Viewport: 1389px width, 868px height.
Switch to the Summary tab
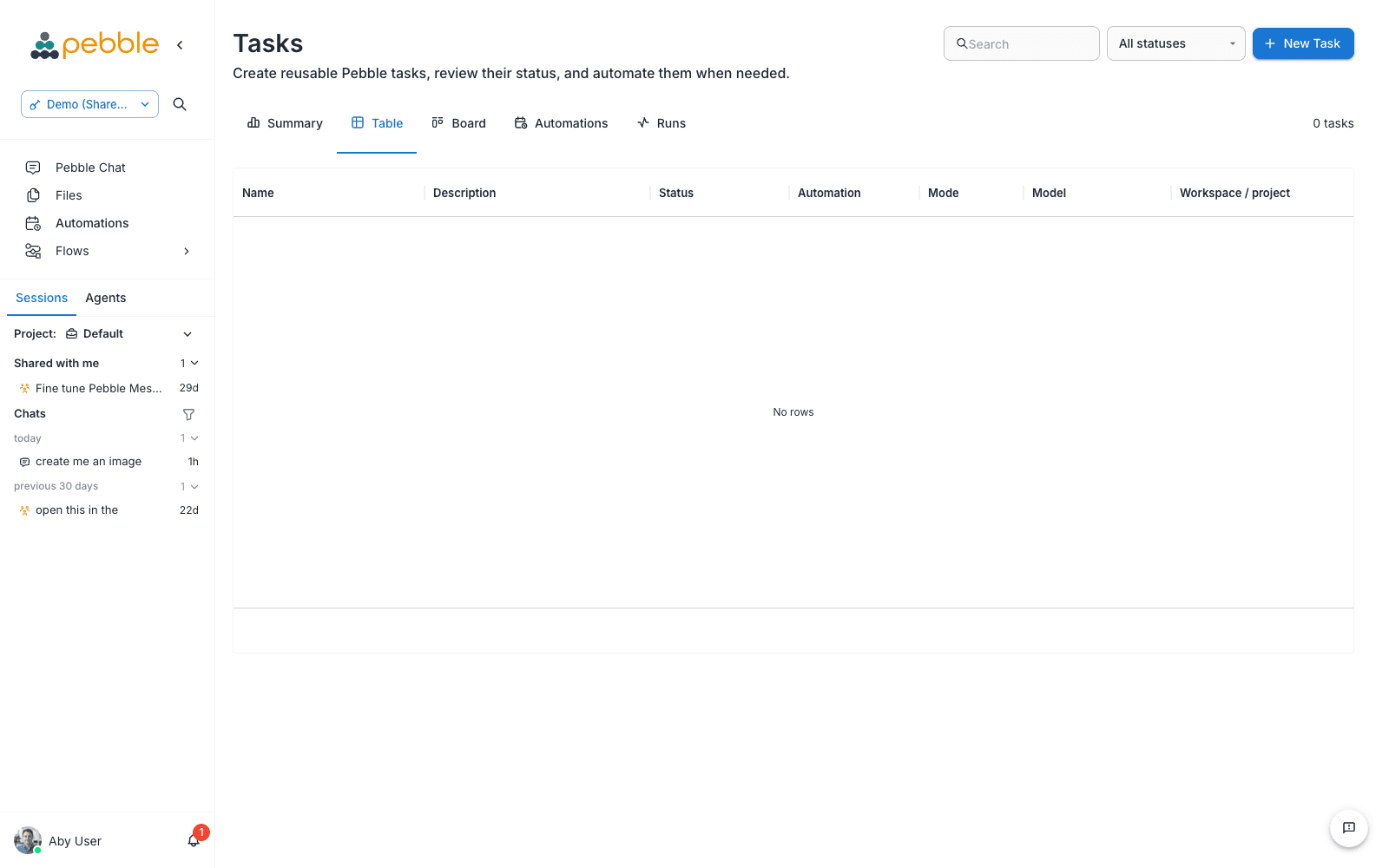(285, 123)
